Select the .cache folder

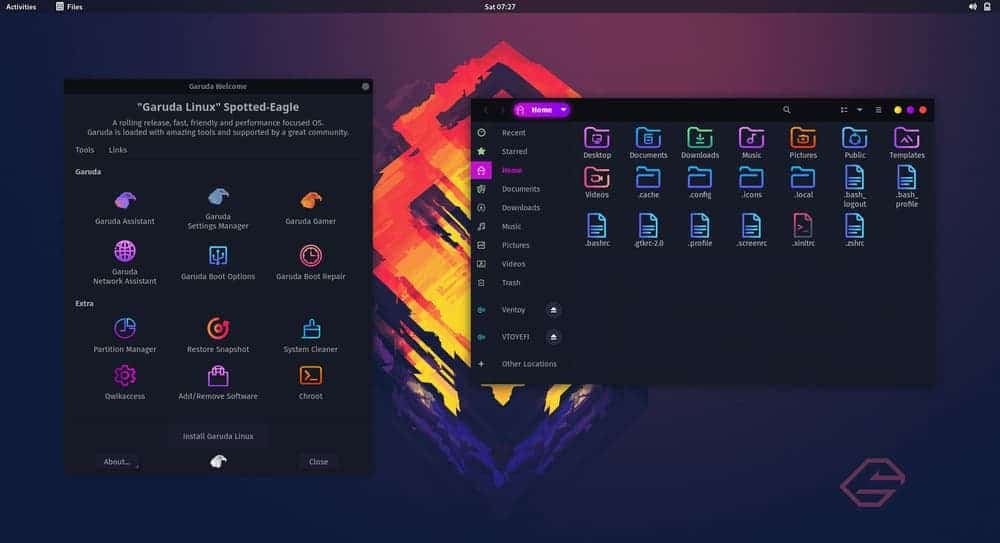pos(648,182)
